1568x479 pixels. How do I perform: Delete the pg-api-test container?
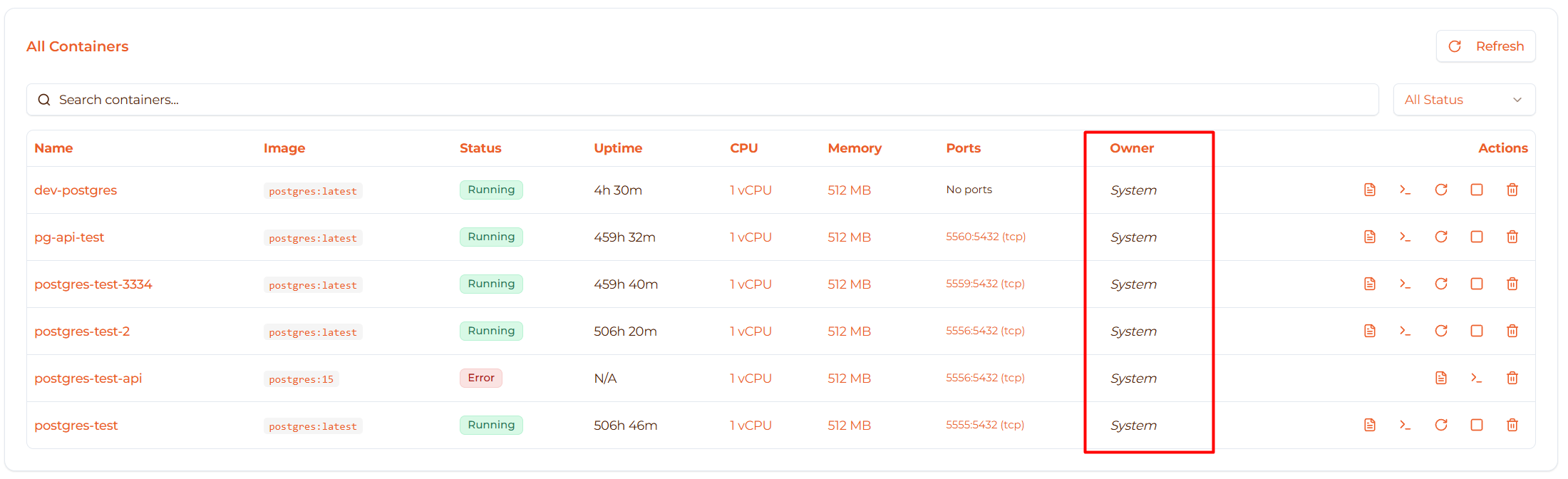[1512, 237]
